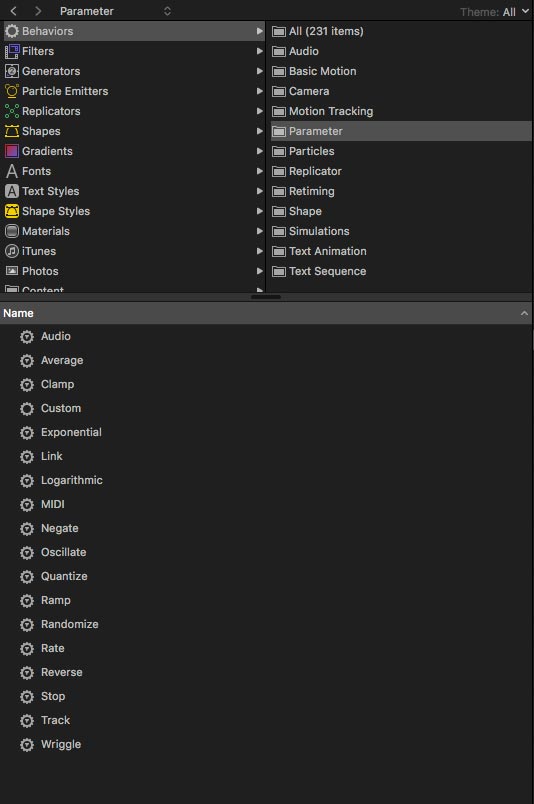Open the Parameter path pop-up menu
The height and width of the screenshot is (804, 534).
pos(115,11)
